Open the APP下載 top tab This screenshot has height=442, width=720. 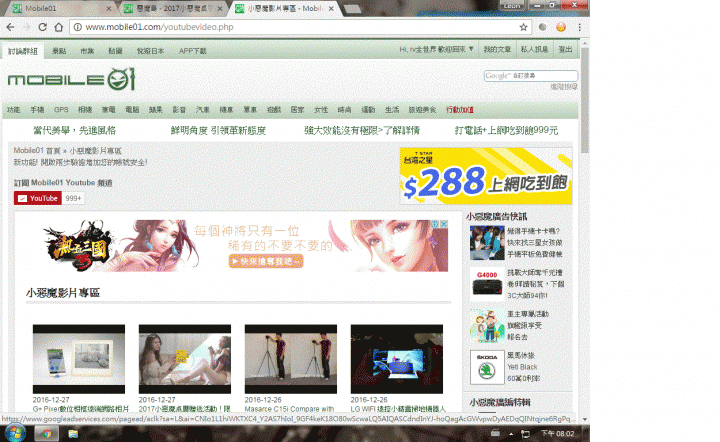(192, 51)
